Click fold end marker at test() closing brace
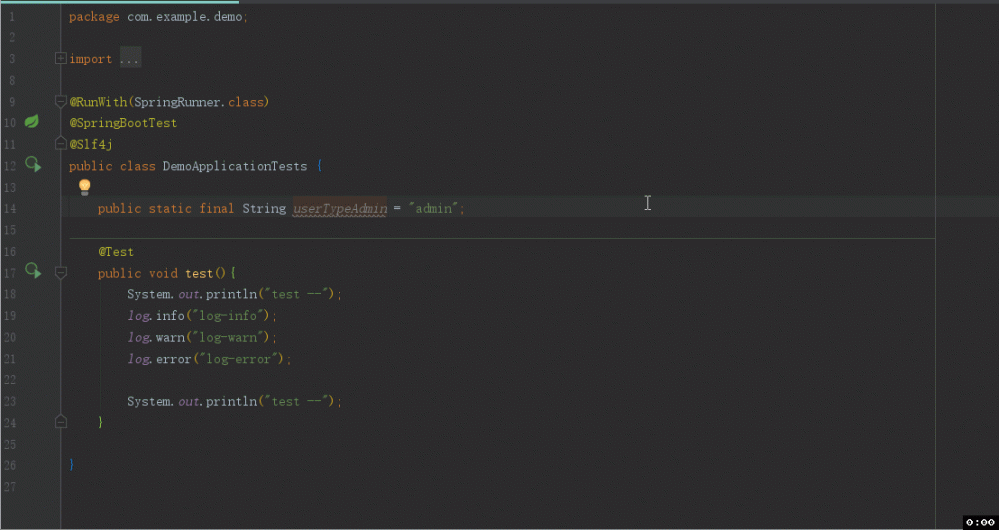999x530 pixels. [61, 422]
